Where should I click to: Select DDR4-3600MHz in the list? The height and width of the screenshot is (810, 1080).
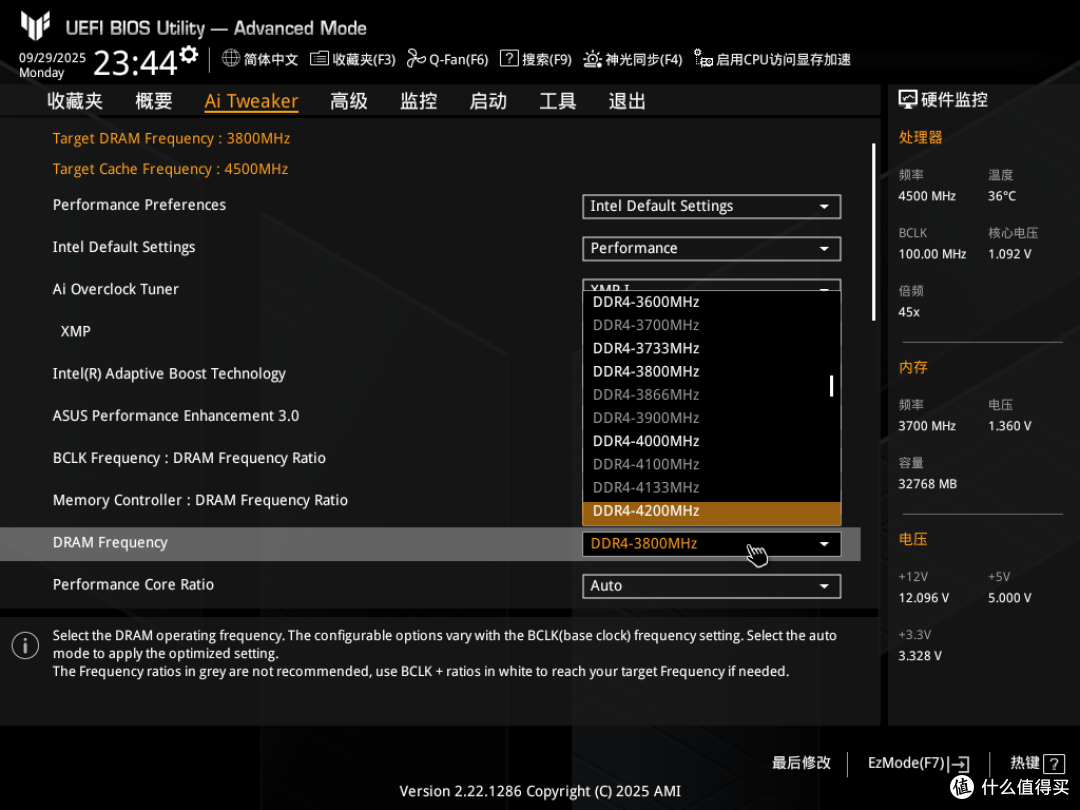712,302
